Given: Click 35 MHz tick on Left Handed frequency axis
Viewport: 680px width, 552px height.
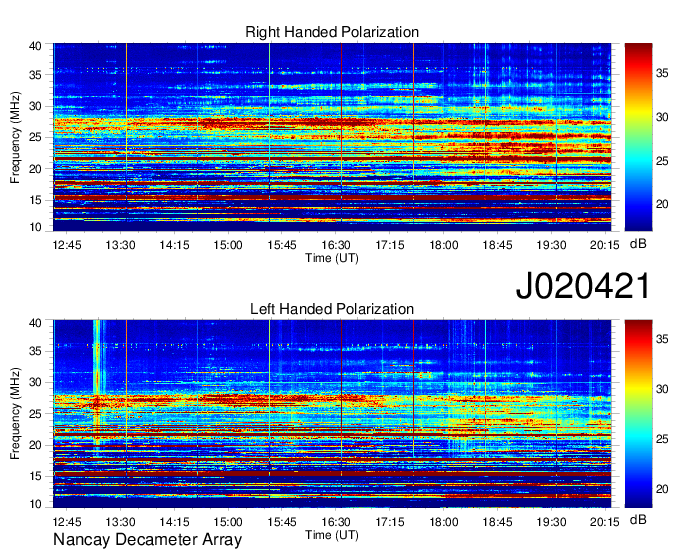Looking at the screenshot, I should click(36, 351).
